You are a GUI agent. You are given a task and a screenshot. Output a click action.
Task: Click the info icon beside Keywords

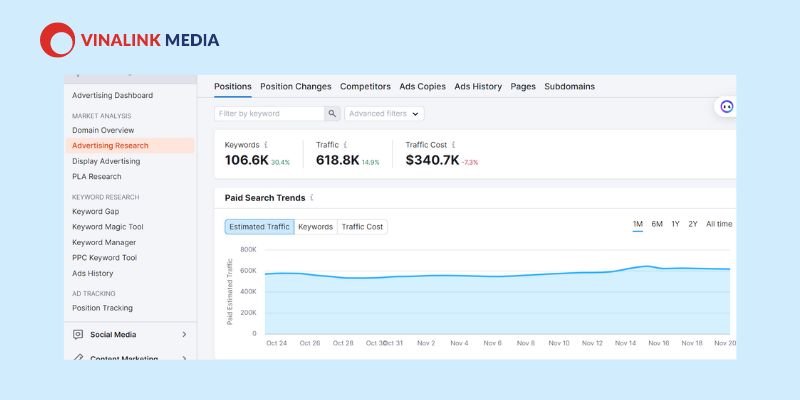point(266,145)
